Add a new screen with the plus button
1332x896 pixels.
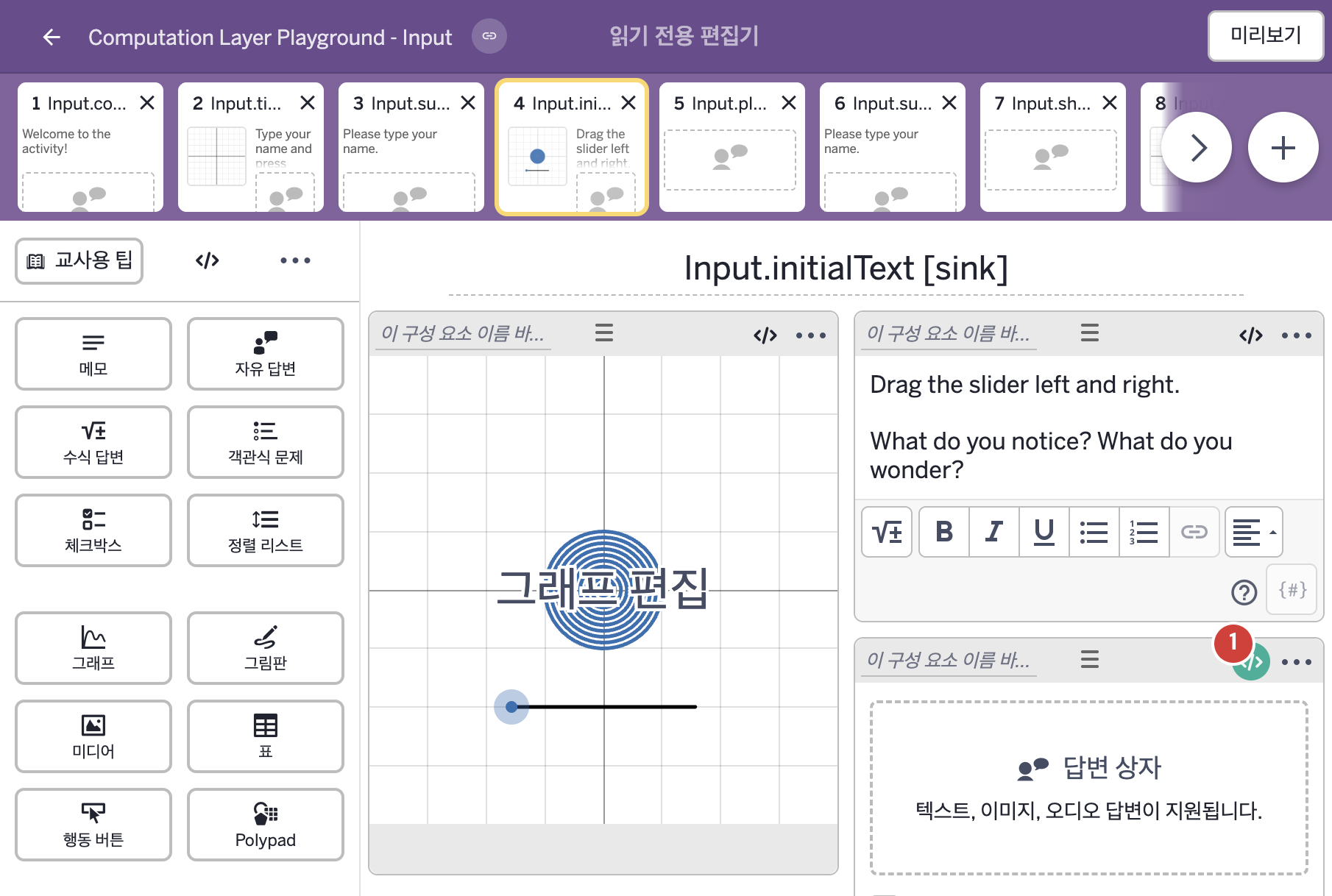coord(1283,147)
